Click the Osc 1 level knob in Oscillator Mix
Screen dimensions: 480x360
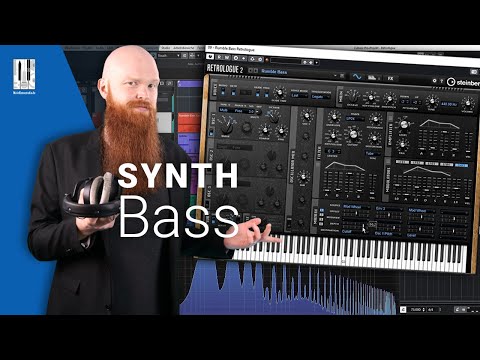coord(306,116)
